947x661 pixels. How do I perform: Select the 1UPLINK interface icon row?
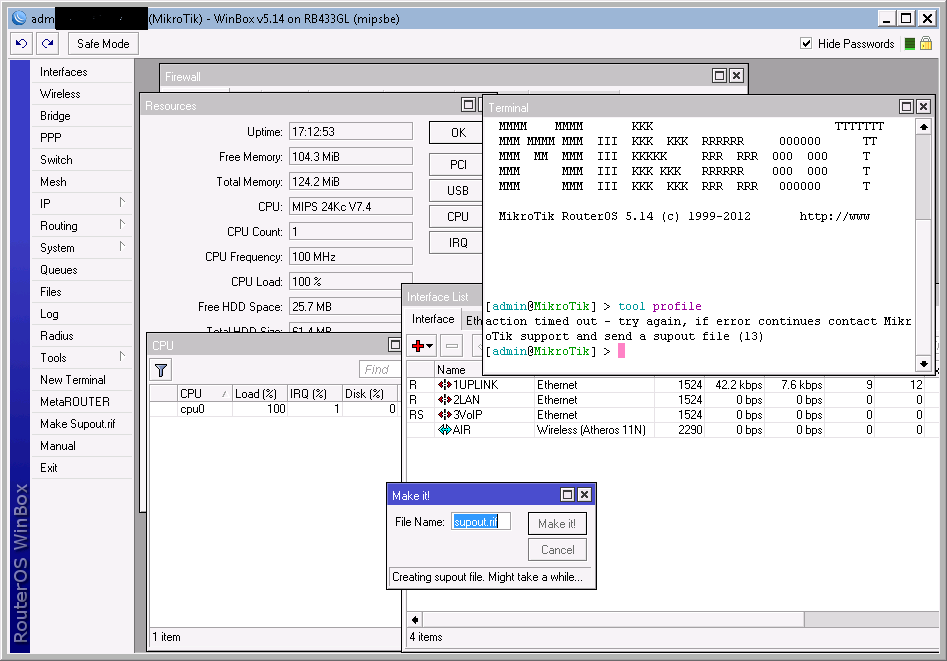445,385
